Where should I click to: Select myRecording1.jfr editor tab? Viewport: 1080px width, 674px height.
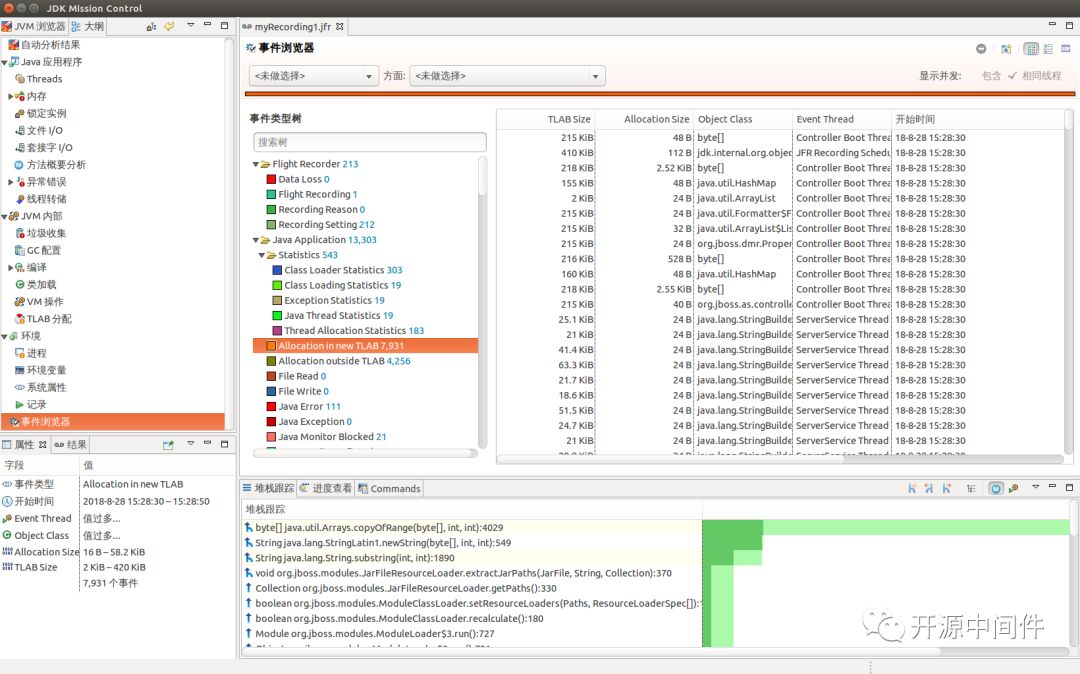coord(293,27)
